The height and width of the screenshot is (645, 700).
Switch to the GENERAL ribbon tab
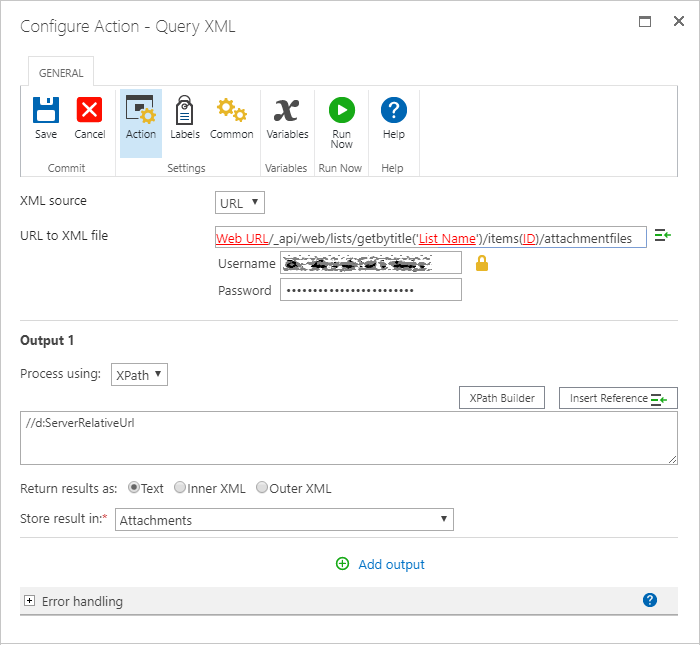pos(61,73)
